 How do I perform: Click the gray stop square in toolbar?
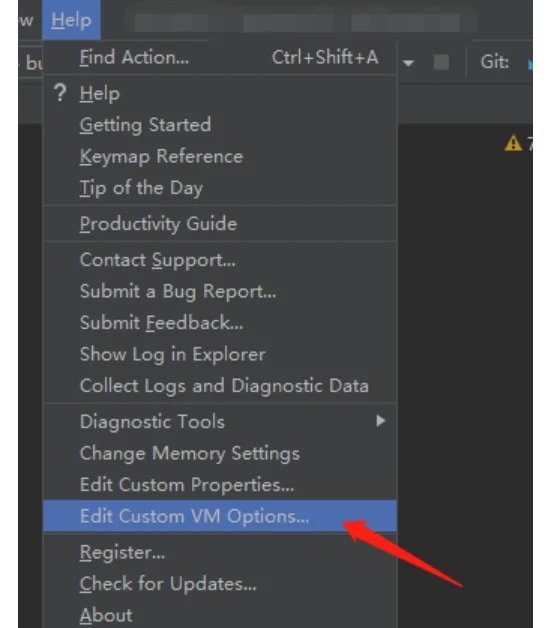coord(441,62)
